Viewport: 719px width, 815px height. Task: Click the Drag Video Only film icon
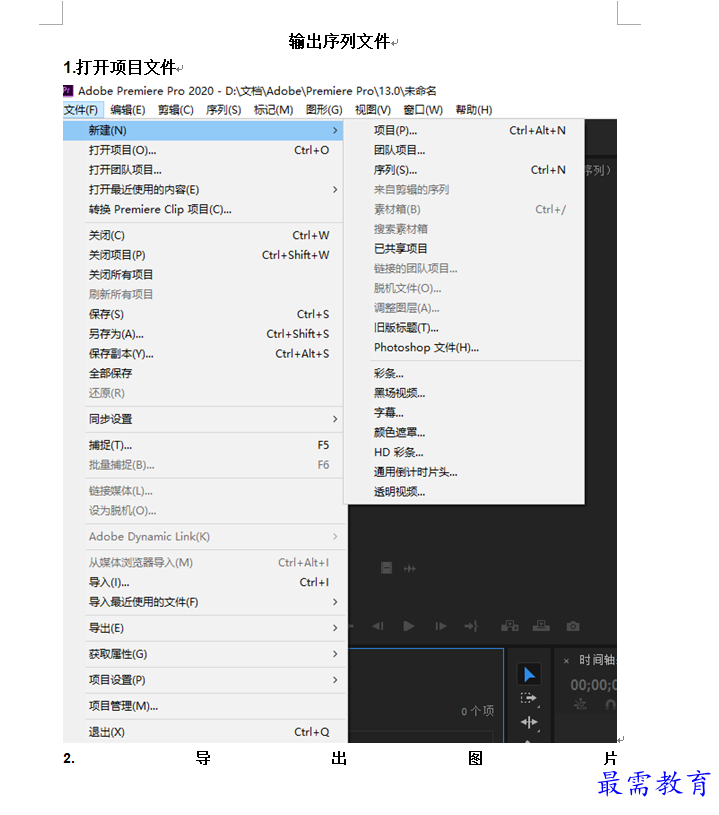pos(386,568)
